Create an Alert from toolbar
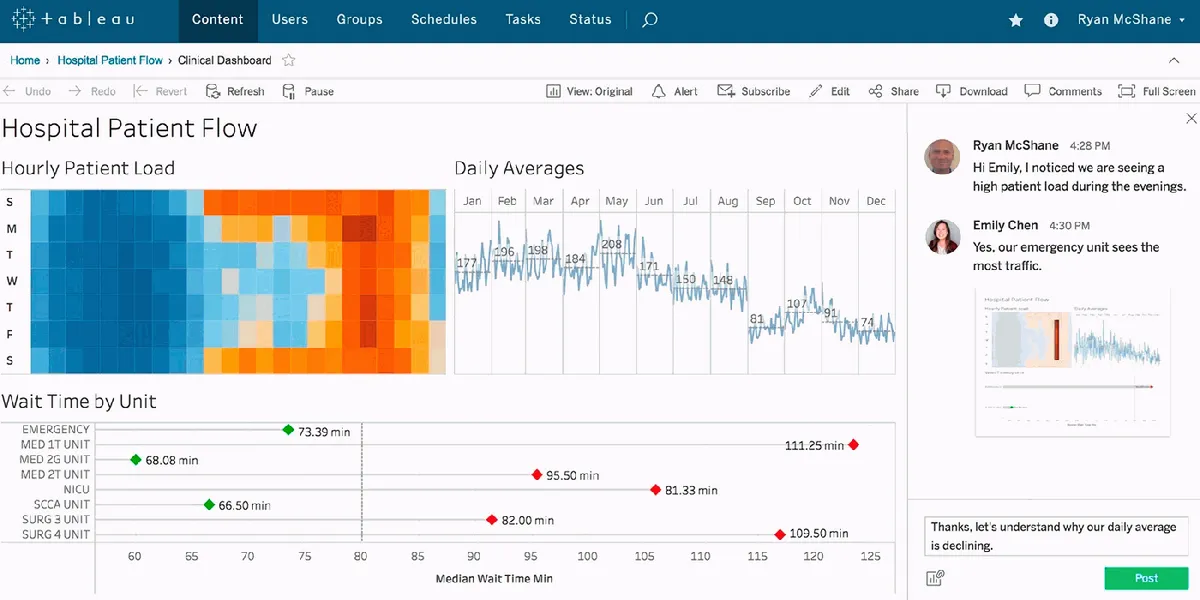 click(x=674, y=91)
